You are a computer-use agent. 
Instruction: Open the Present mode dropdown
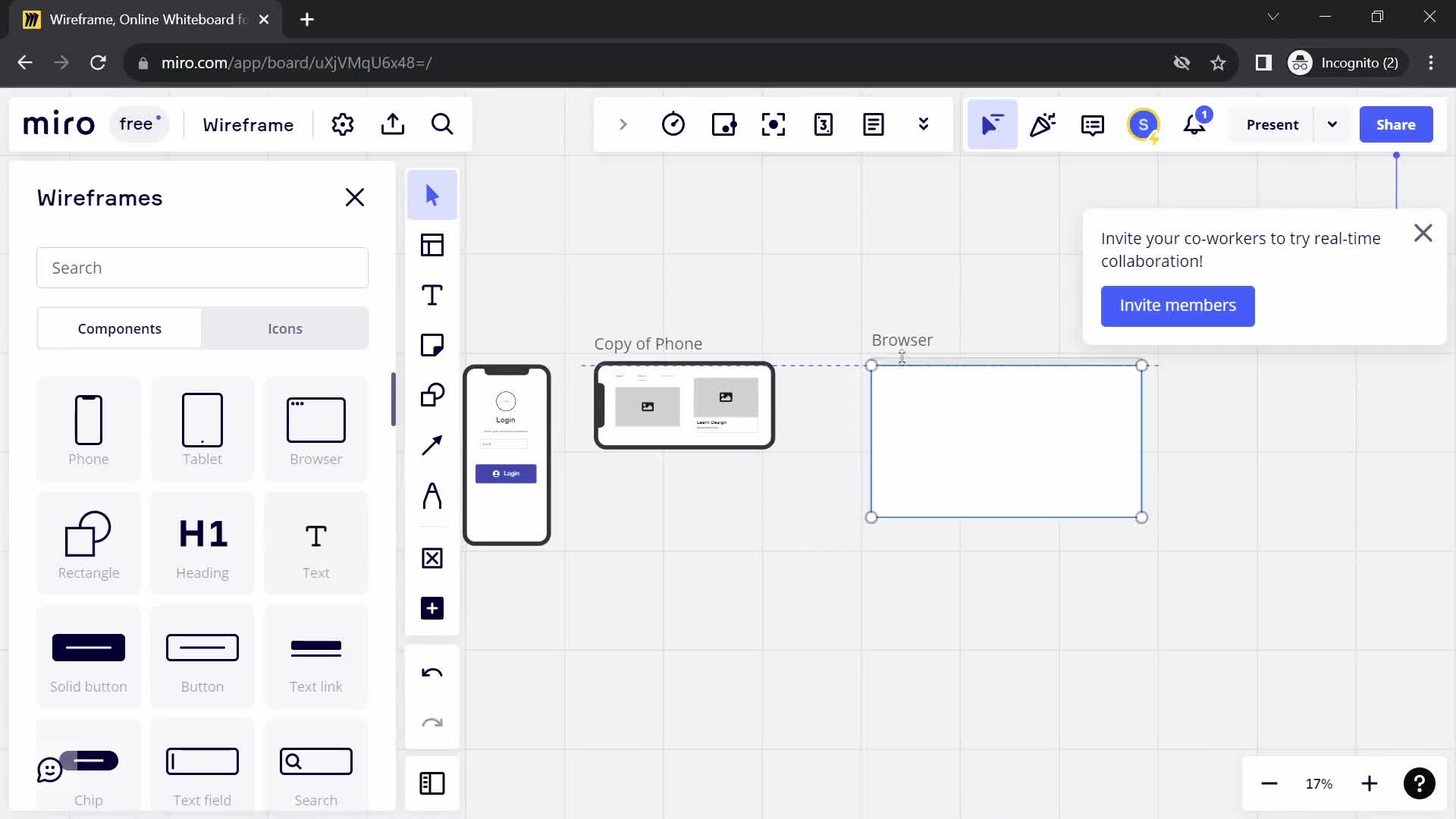(x=1332, y=124)
